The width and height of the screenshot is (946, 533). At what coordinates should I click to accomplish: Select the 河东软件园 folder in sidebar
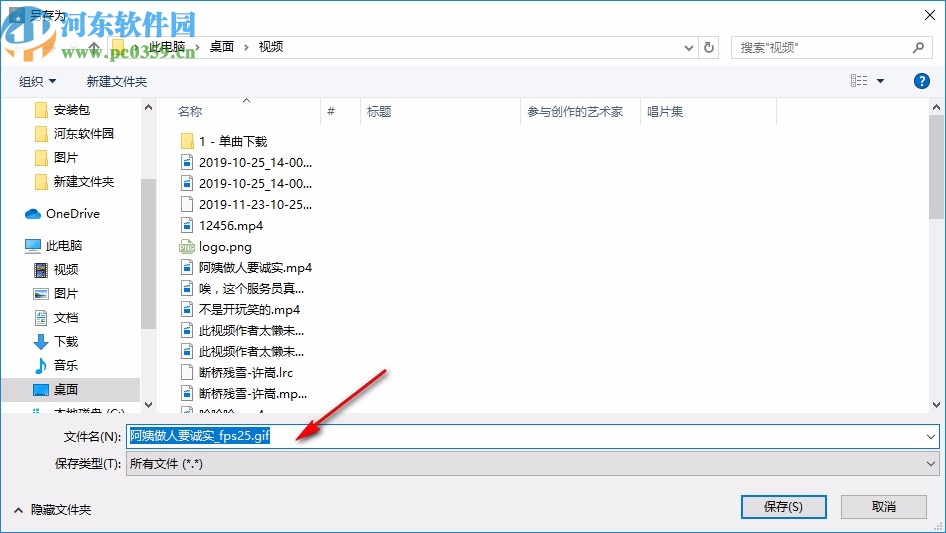tap(83, 133)
